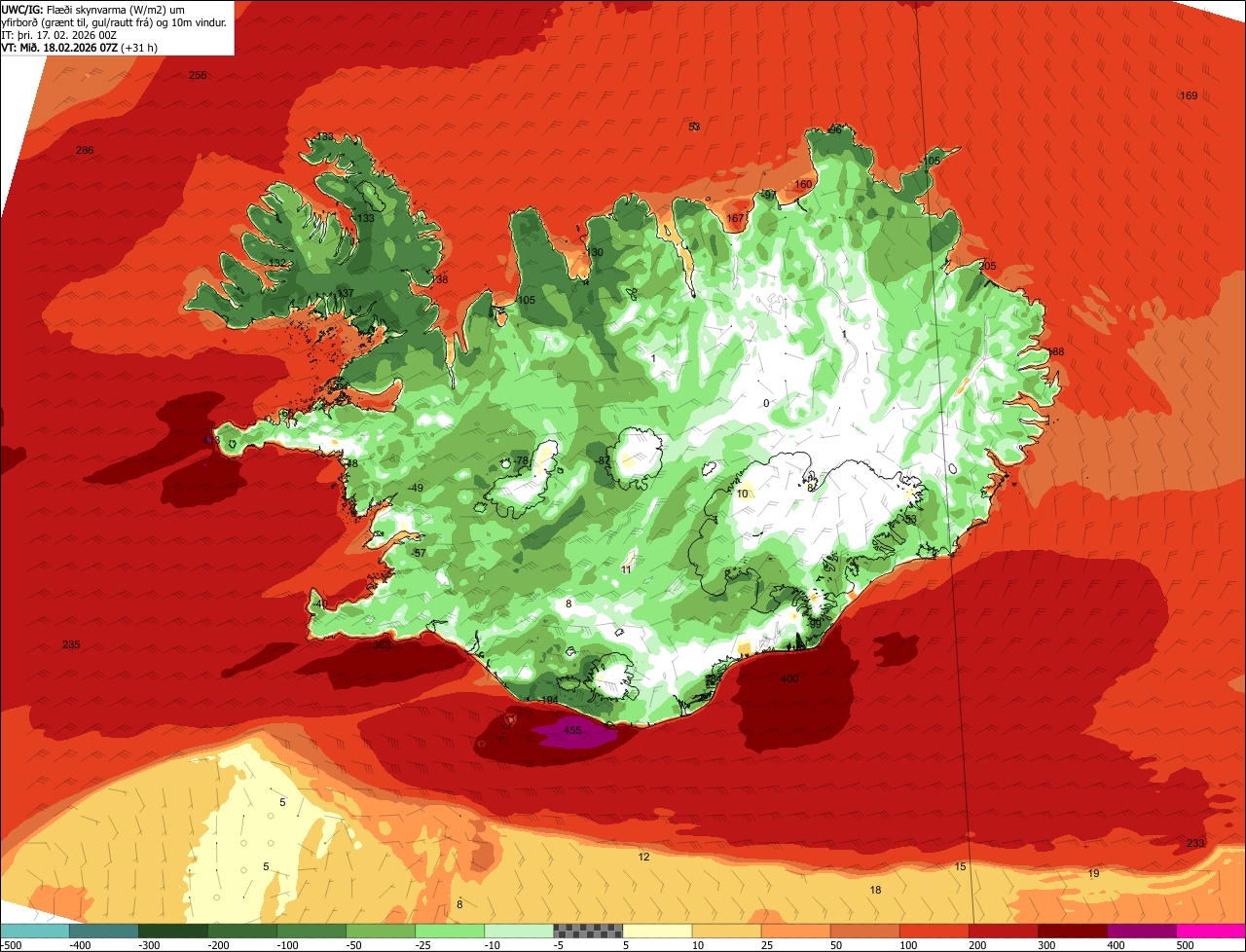Click the purple 400 to 500 legend swatch
Screen dimensions: 1246x952
(x=1141, y=931)
